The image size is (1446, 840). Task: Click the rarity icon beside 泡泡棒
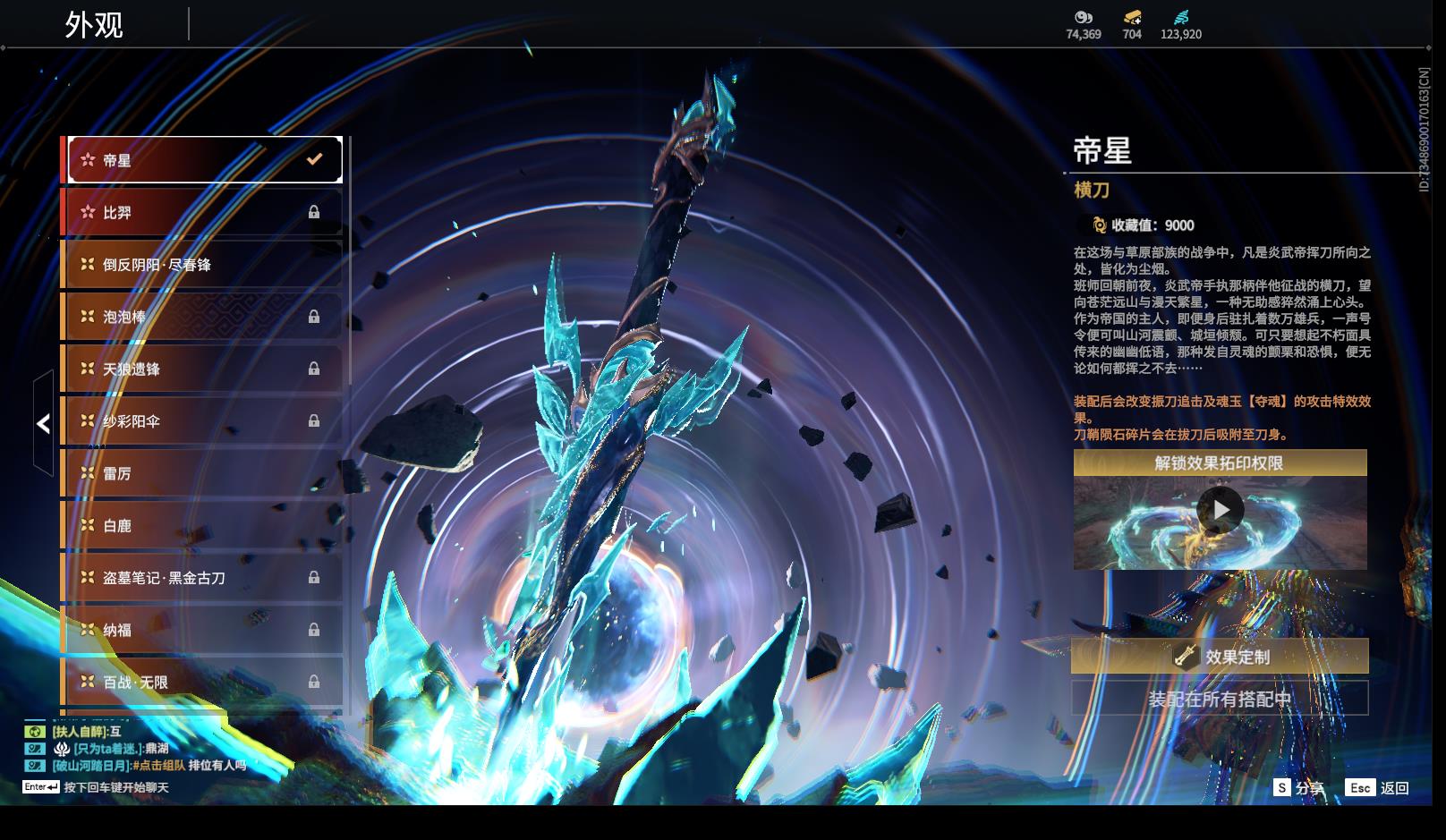(88, 316)
